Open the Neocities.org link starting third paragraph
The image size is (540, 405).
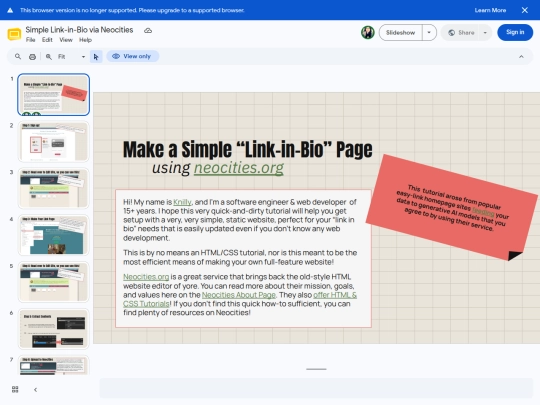click(146, 277)
